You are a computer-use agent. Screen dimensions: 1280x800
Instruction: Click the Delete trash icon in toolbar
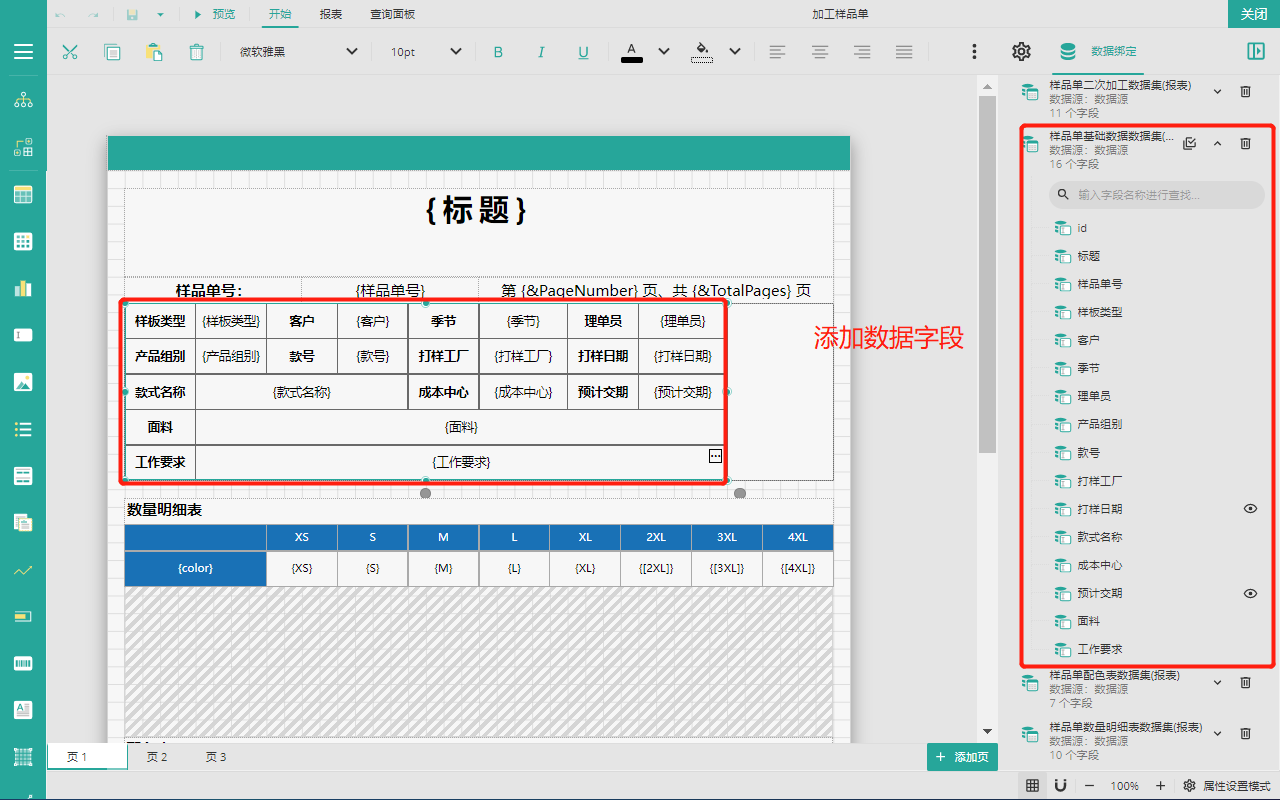tap(197, 52)
